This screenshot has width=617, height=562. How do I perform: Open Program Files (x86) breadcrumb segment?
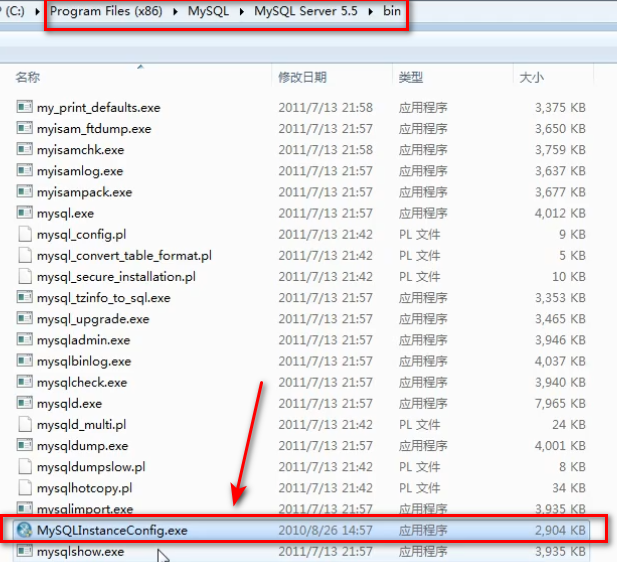pos(106,11)
